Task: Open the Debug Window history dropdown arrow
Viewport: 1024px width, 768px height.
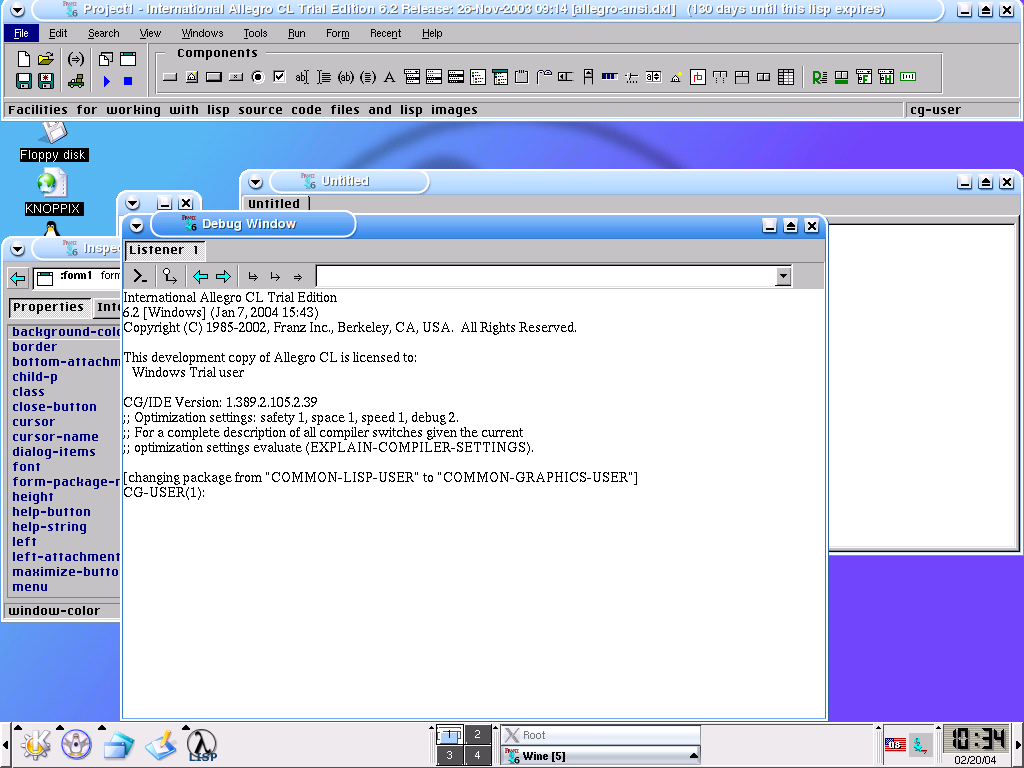Action: click(783, 276)
